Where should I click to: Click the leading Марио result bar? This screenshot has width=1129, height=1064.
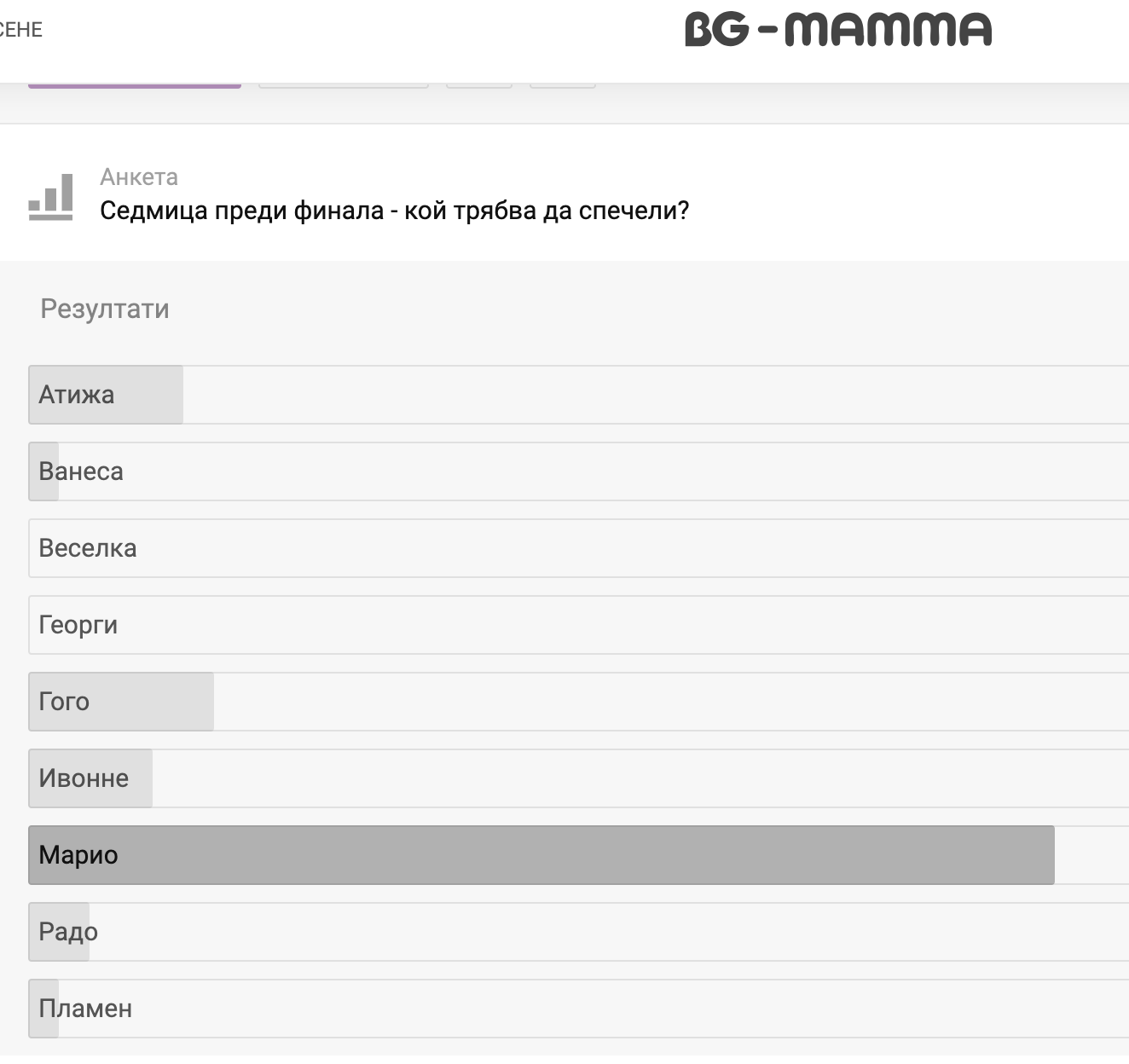(541, 855)
